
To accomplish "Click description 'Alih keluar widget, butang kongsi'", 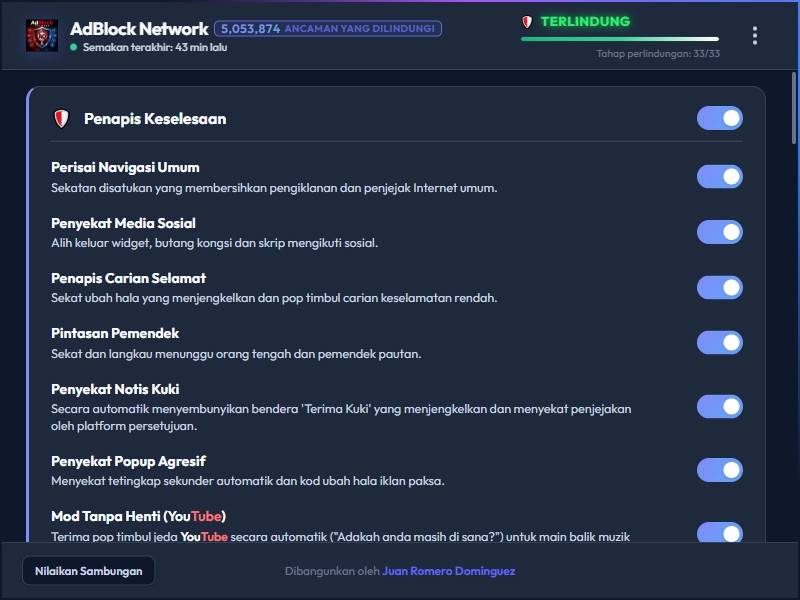I will point(214,243).
